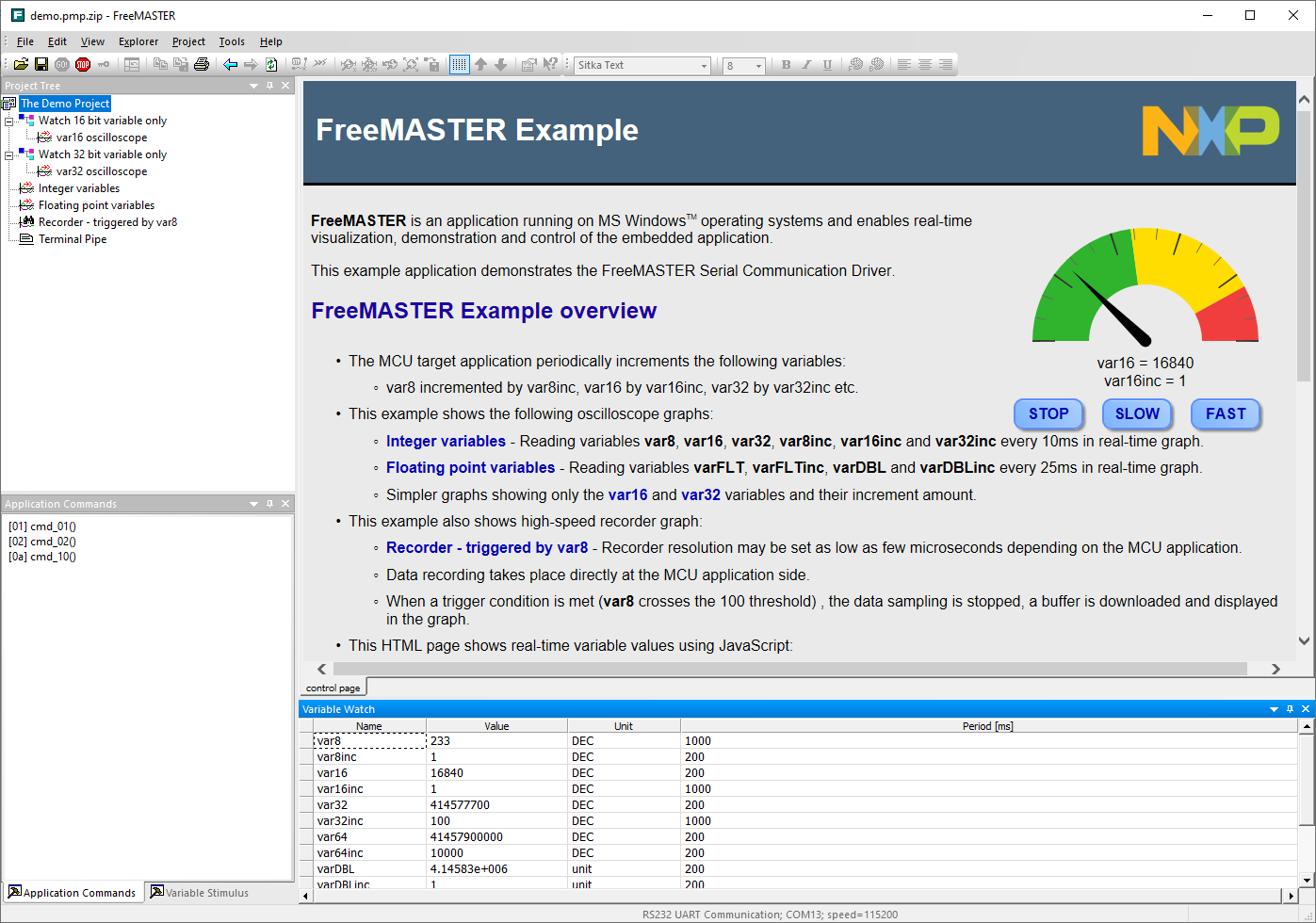The height and width of the screenshot is (923, 1316).
Task: Open the Recorder - triggered by var8 link
Action: tap(487, 547)
